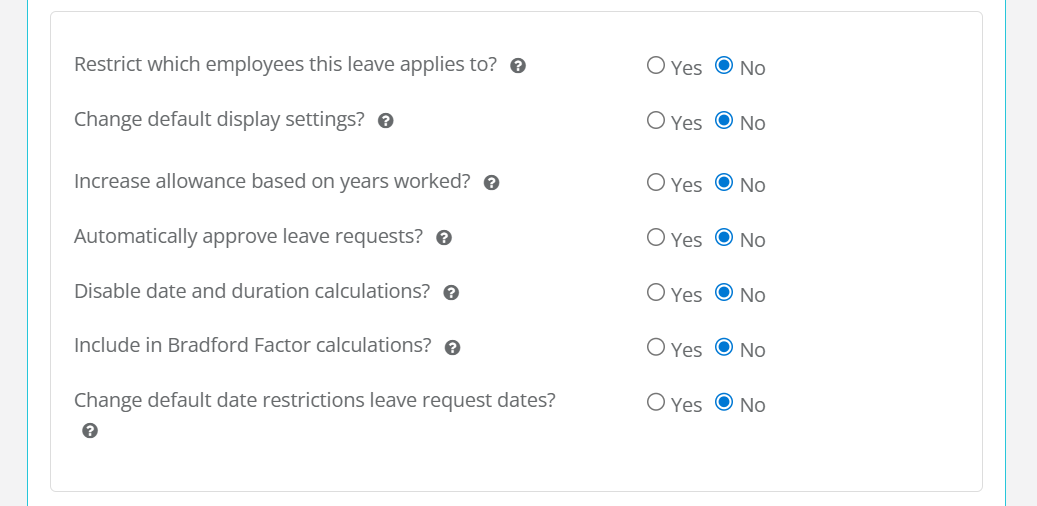Select Yes for Include in Bradford Factor
1037x506 pixels.
point(656,348)
